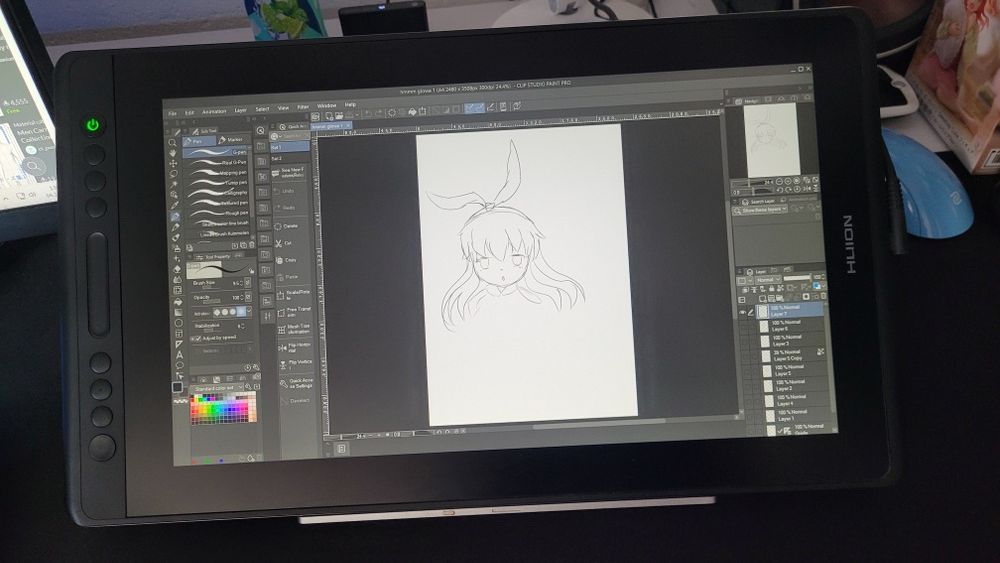Select the Figure ellipse tool
This screenshot has height=563, width=1000.
[x=178, y=323]
